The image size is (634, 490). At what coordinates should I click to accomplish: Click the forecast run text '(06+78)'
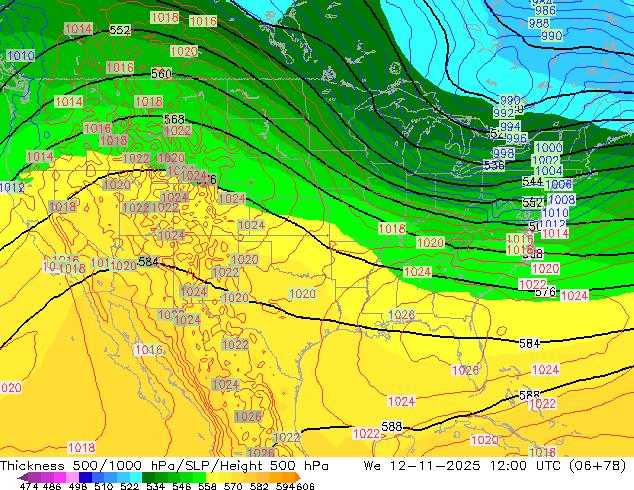point(598,466)
